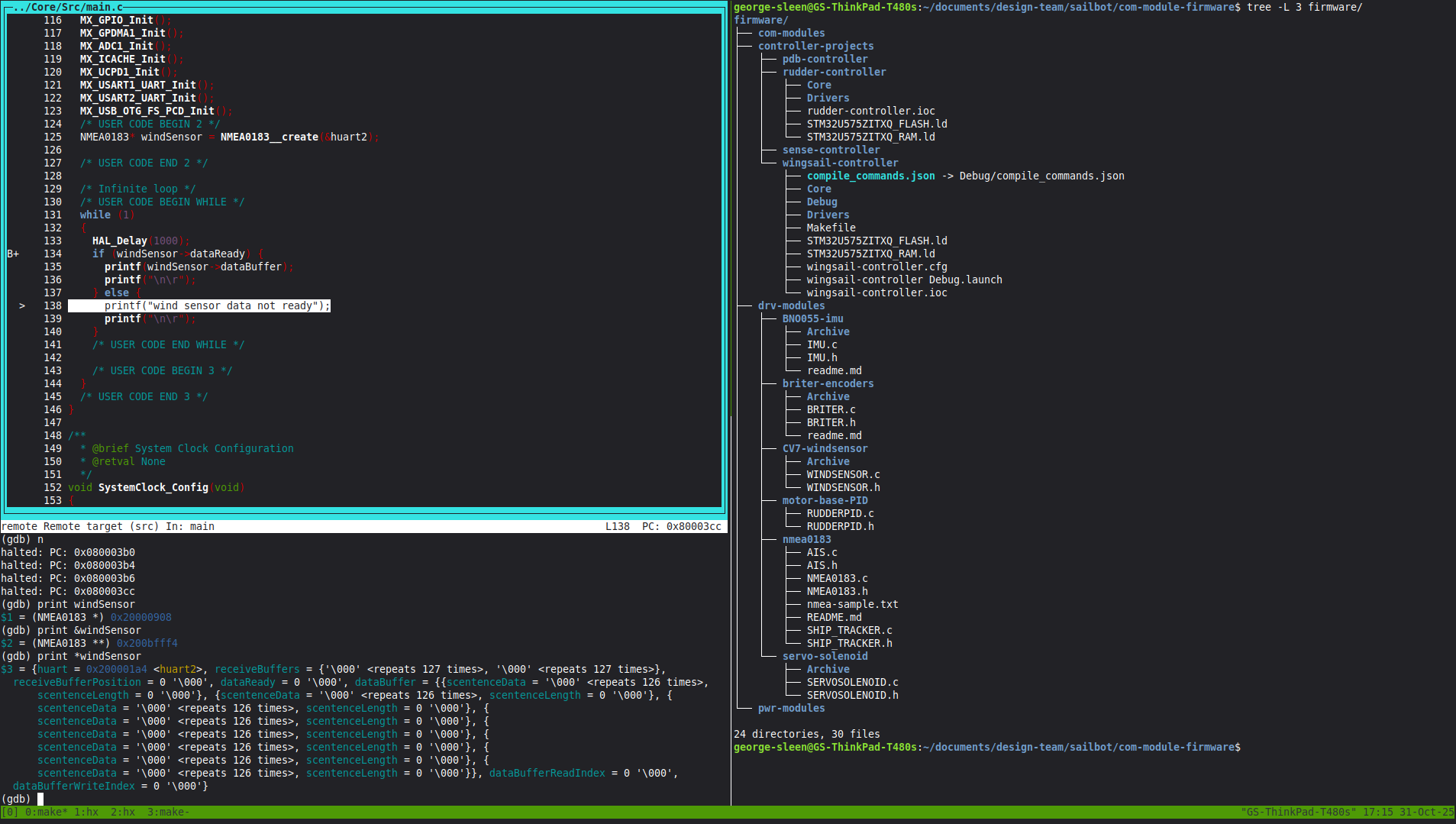Click the WINDSENSOR.h file entry
Image resolution: width=1456 pixels, height=824 pixels.
844,487
